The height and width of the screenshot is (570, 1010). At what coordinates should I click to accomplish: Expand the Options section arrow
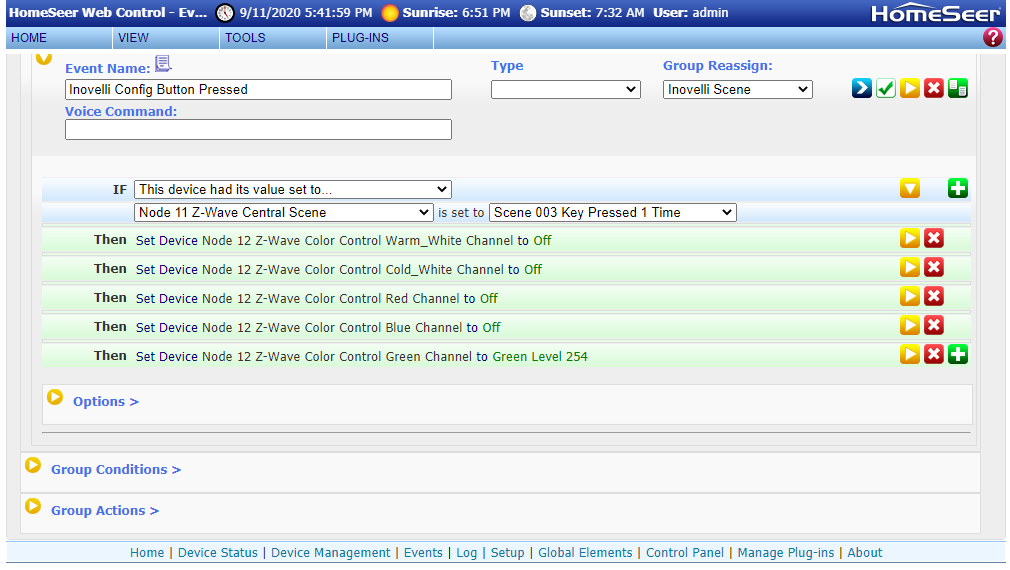pyautogui.click(x=55, y=397)
